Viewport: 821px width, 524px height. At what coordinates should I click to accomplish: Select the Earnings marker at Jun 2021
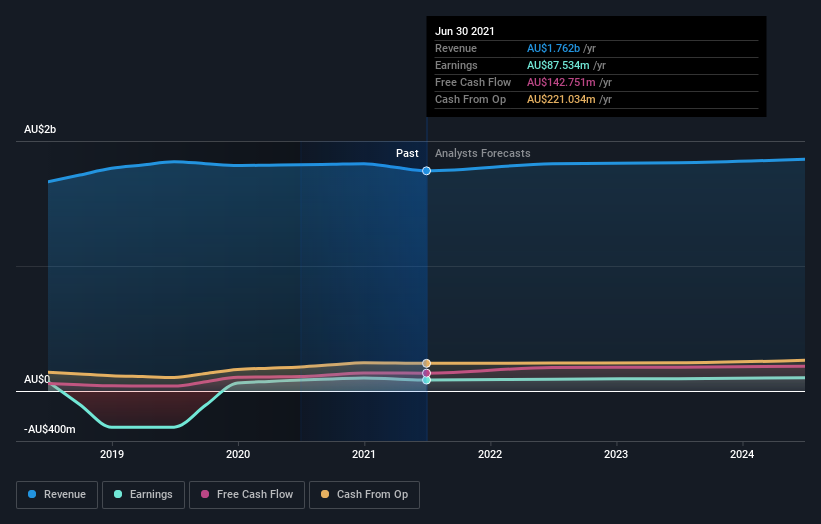(427, 380)
